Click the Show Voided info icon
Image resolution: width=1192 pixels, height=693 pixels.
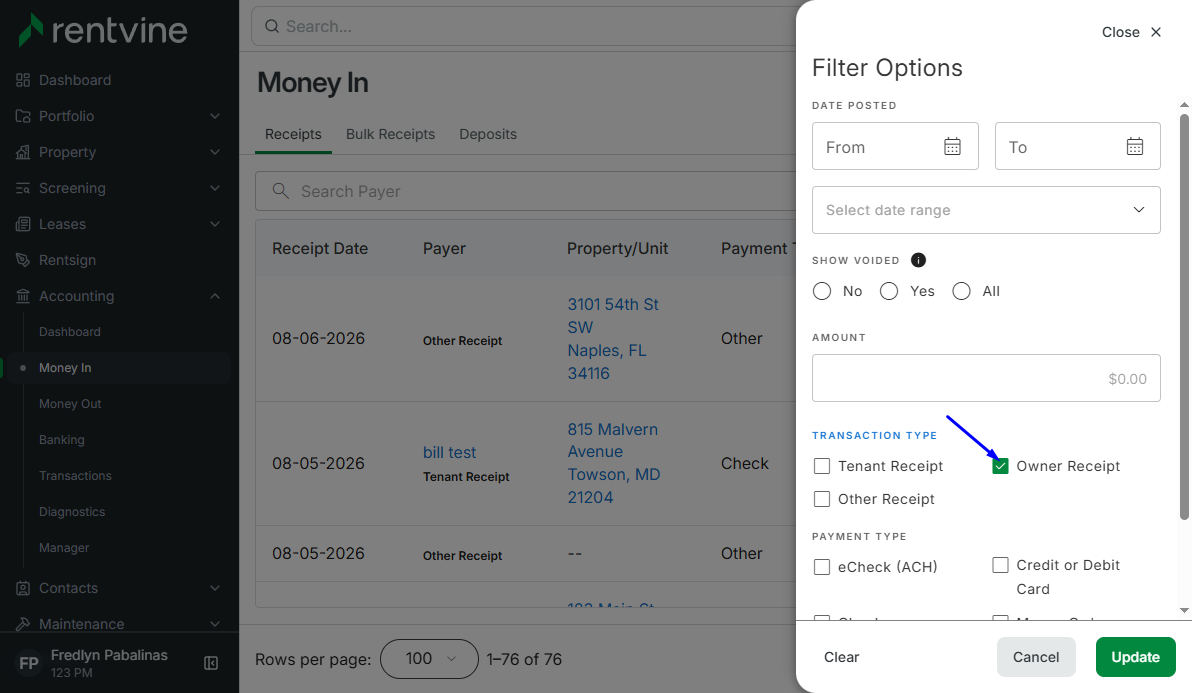coord(918,260)
